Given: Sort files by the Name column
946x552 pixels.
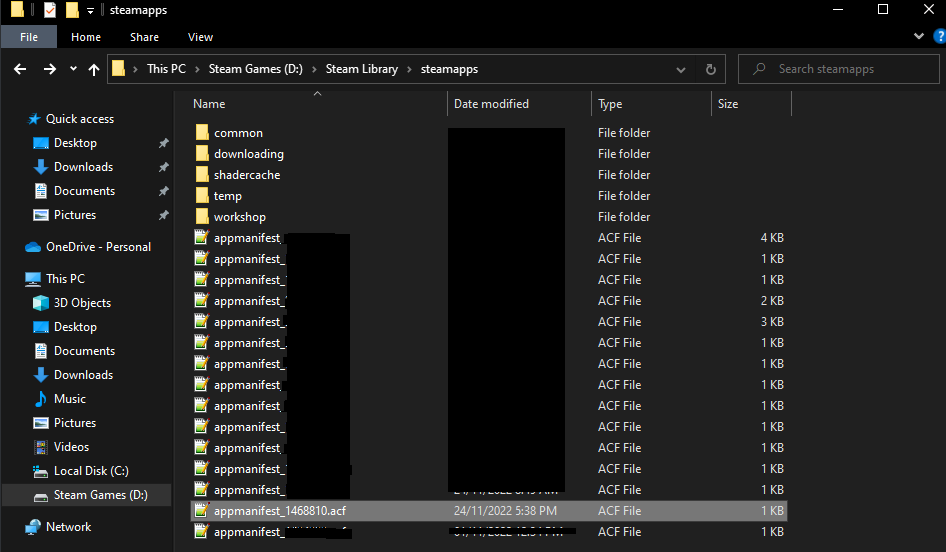Looking at the screenshot, I should click(x=209, y=104).
